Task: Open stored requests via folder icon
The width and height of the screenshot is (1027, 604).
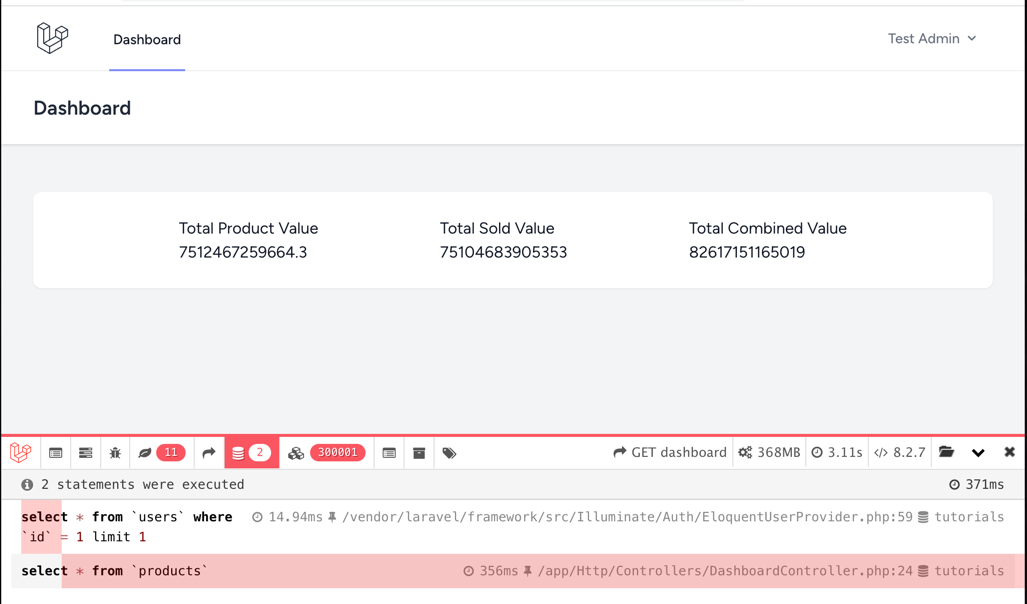Action: 946,452
